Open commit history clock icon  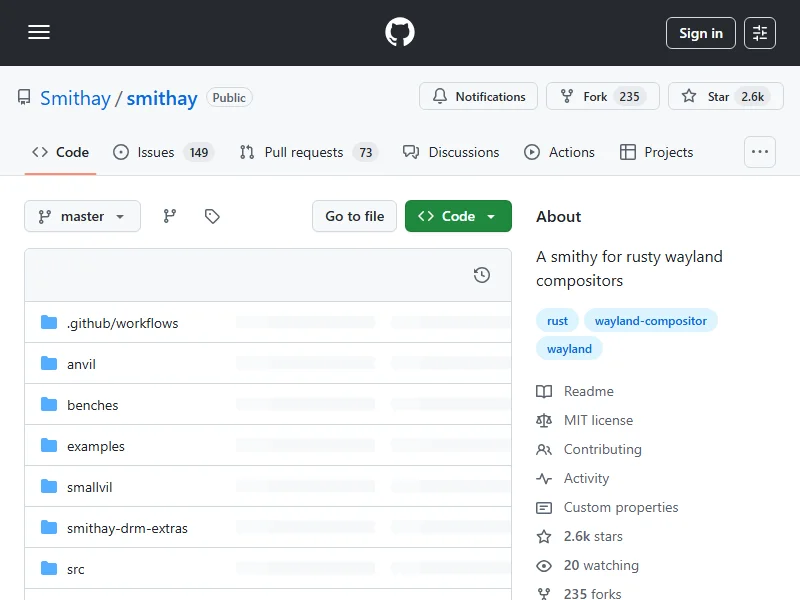(x=482, y=275)
